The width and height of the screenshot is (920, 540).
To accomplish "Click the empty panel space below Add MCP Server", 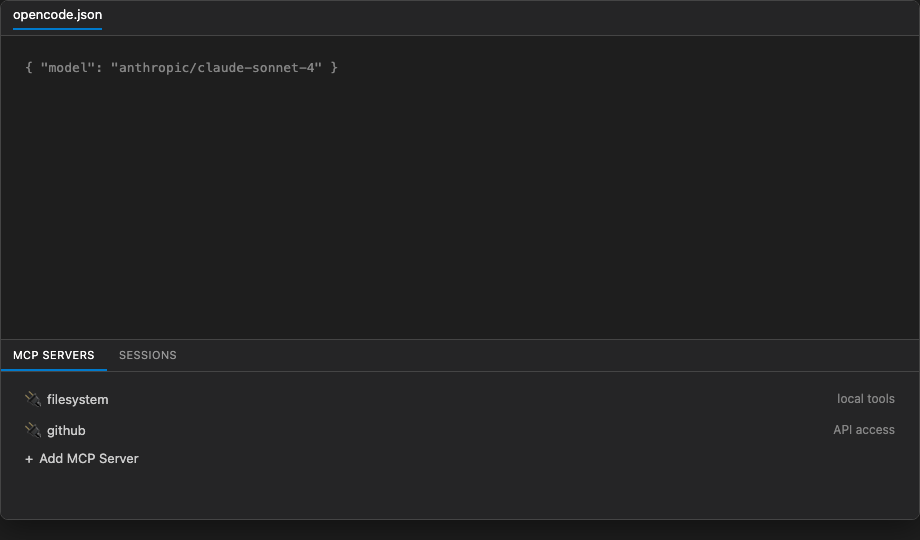I will [460, 493].
